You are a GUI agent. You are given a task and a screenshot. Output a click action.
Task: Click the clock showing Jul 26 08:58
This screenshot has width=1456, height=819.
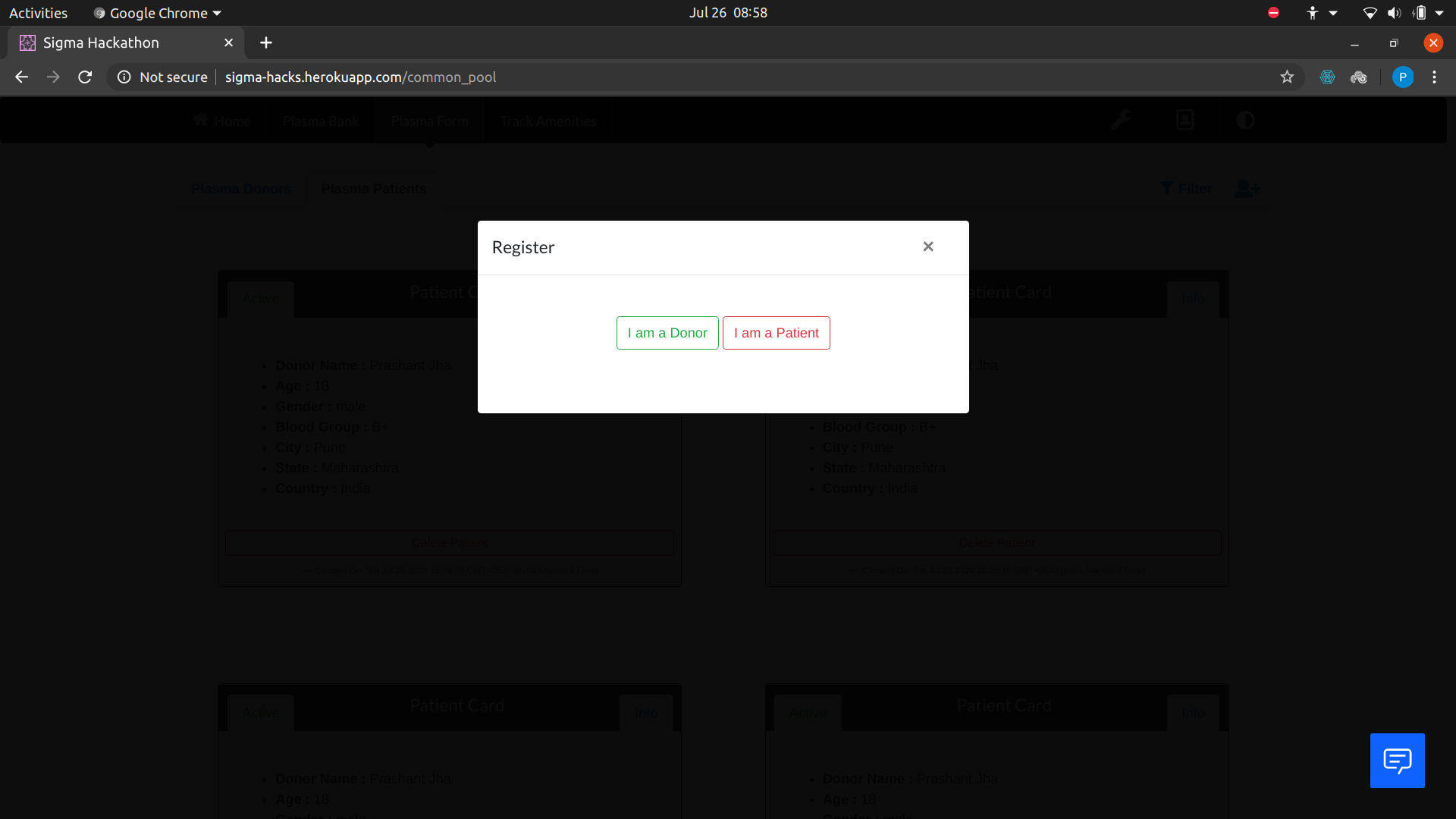728,13
